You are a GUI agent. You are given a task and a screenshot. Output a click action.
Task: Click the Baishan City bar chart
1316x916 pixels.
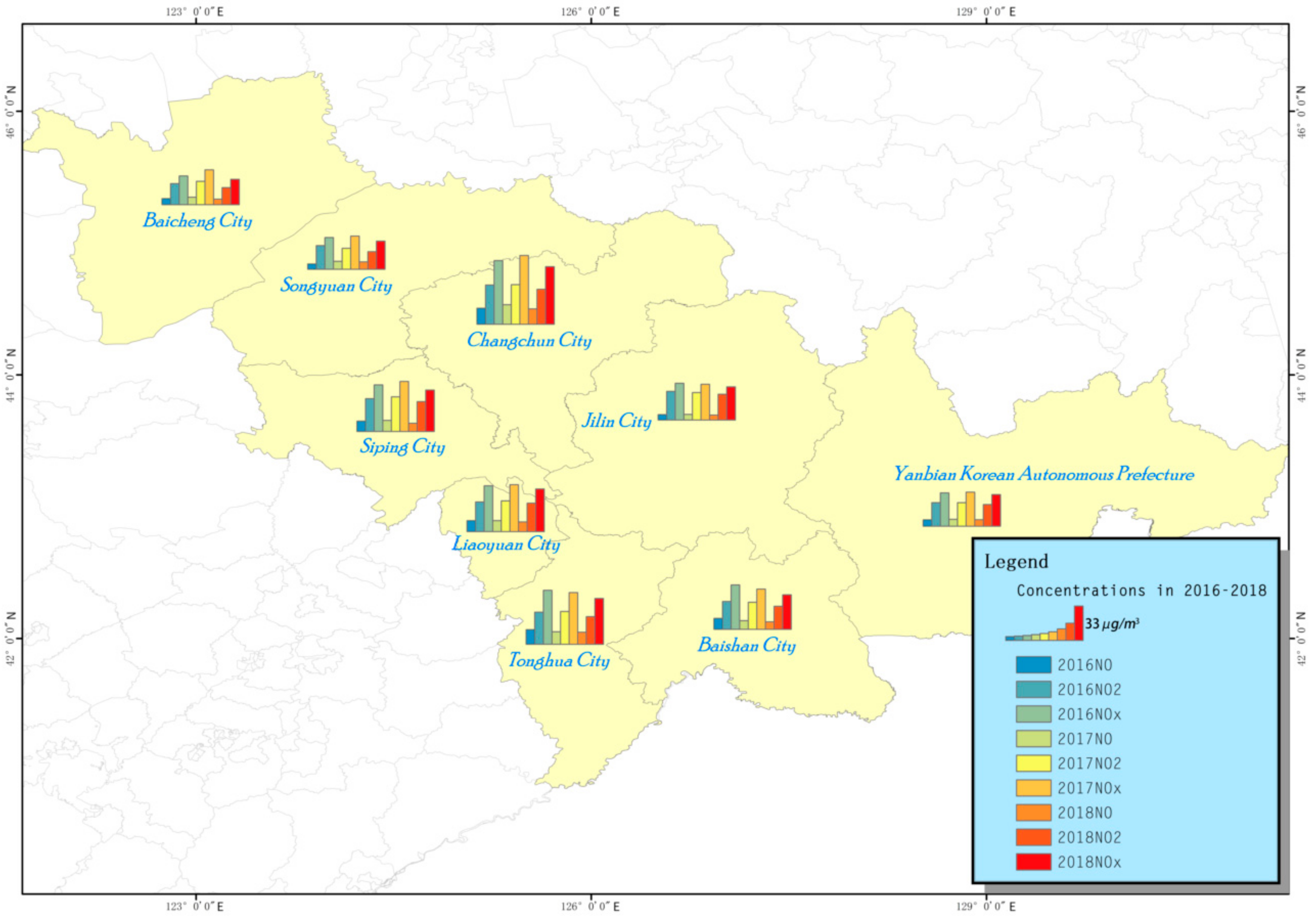(752, 607)
